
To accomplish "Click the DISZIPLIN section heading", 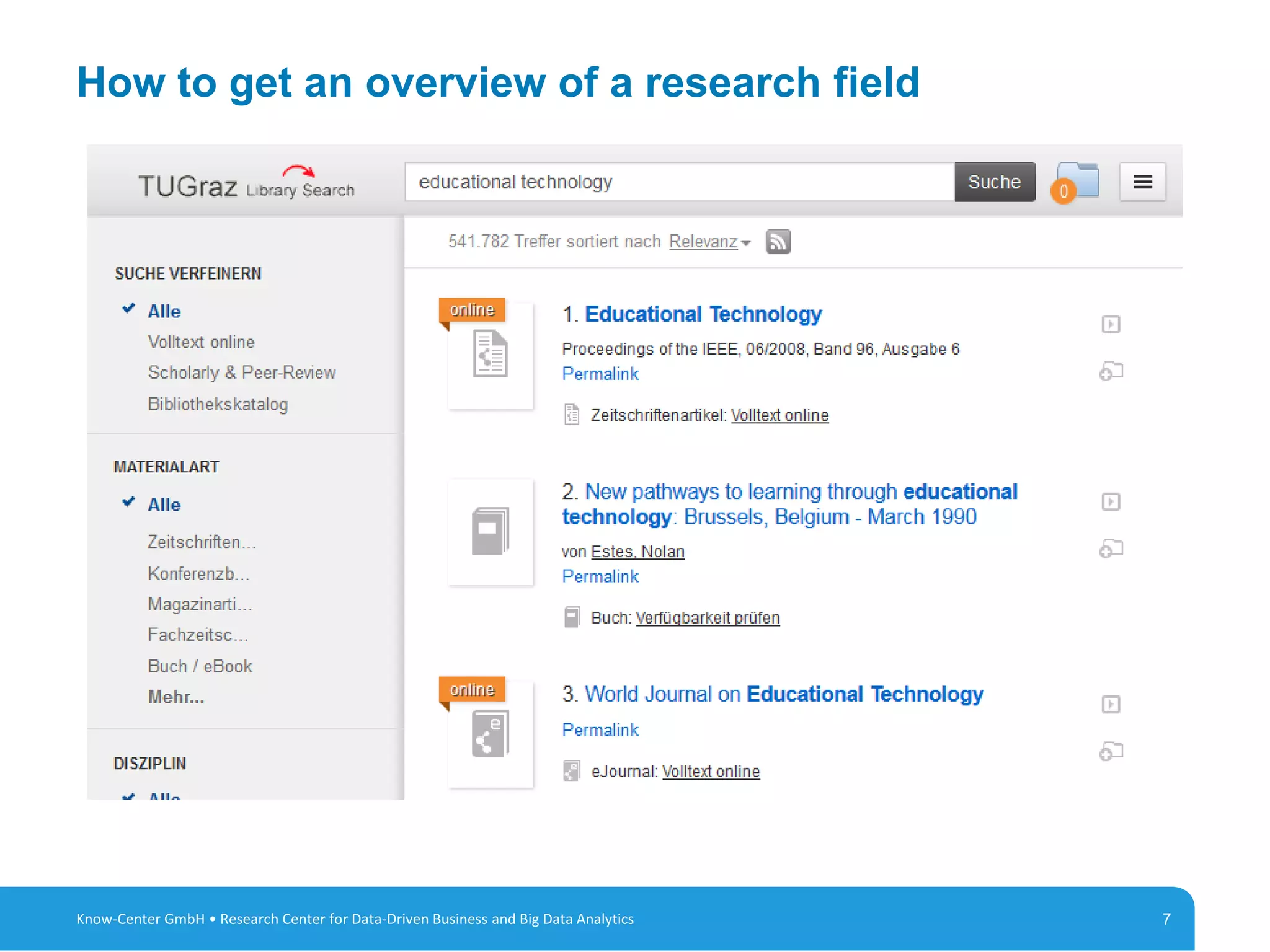I will (149, 764).
